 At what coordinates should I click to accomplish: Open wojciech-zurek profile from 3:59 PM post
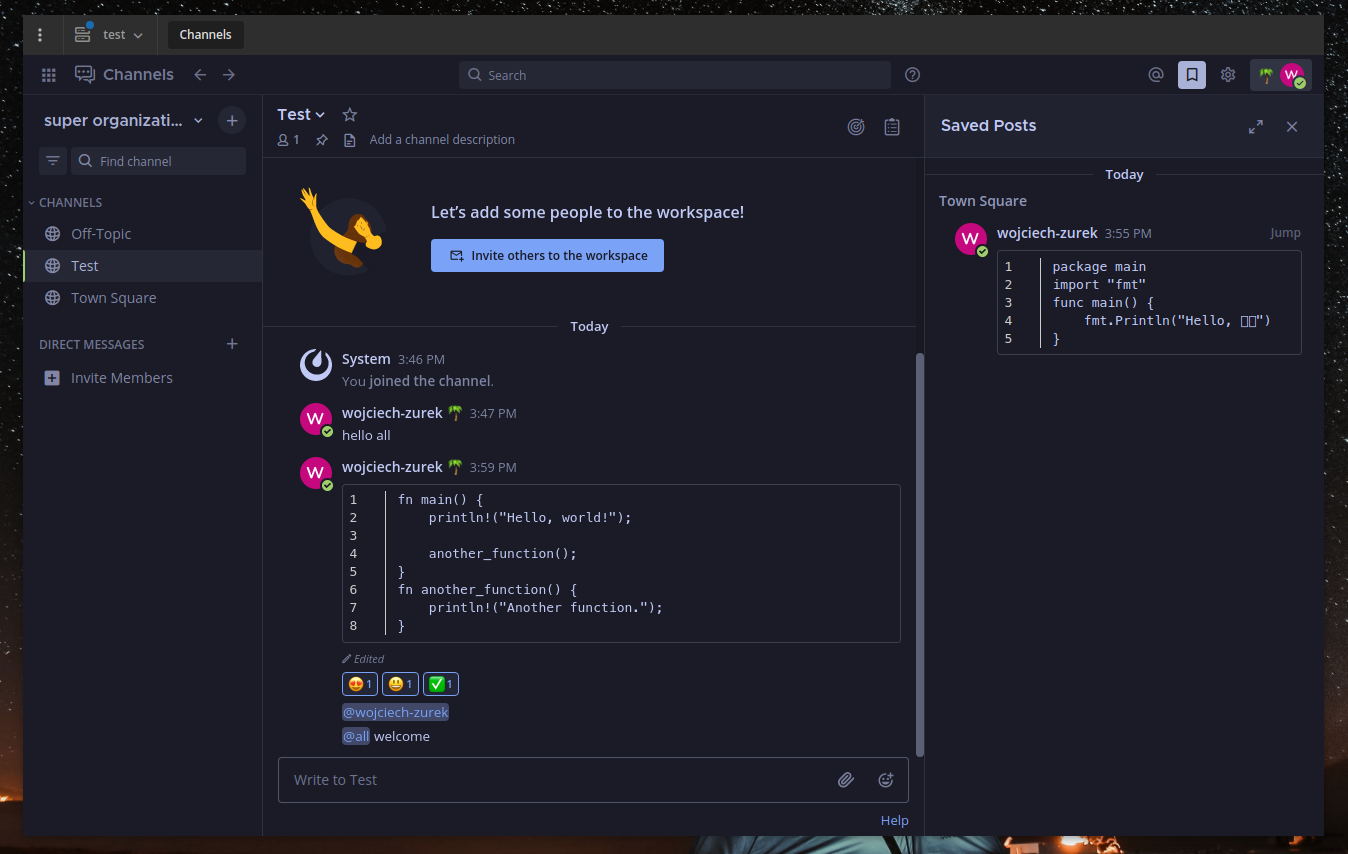tap(392, 467)
